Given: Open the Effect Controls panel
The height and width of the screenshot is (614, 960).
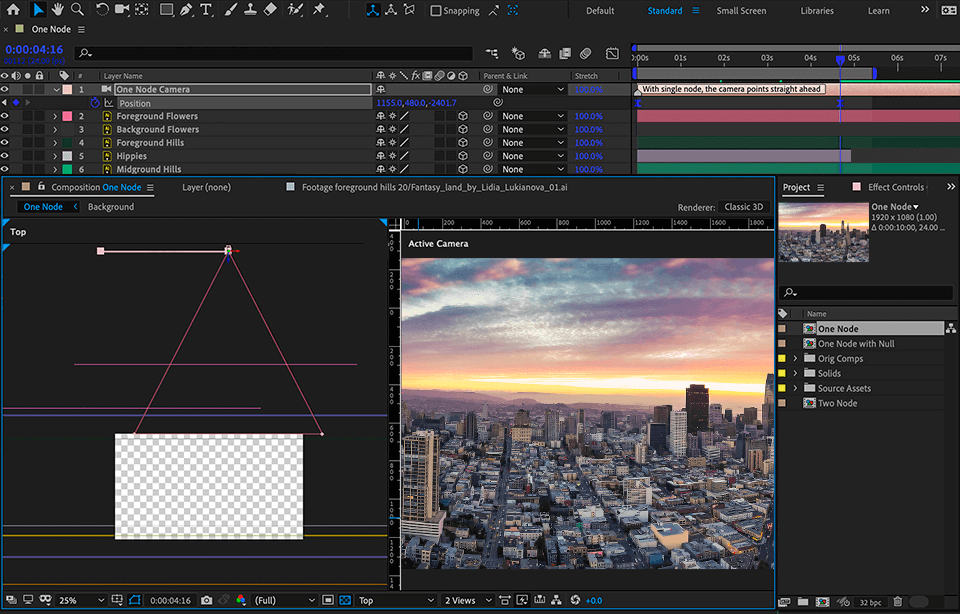Looking at the screenshot, I should coord(897,186).
